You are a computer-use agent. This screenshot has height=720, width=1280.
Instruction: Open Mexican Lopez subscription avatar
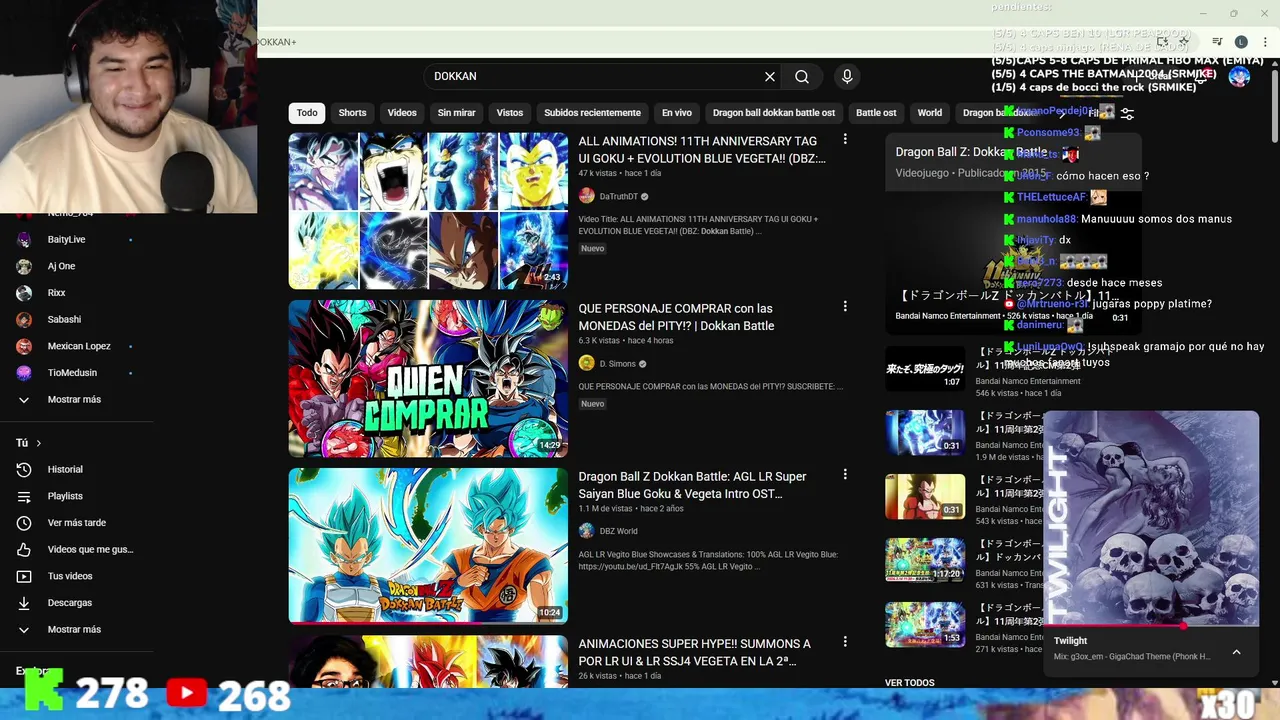tap(24, 346)
